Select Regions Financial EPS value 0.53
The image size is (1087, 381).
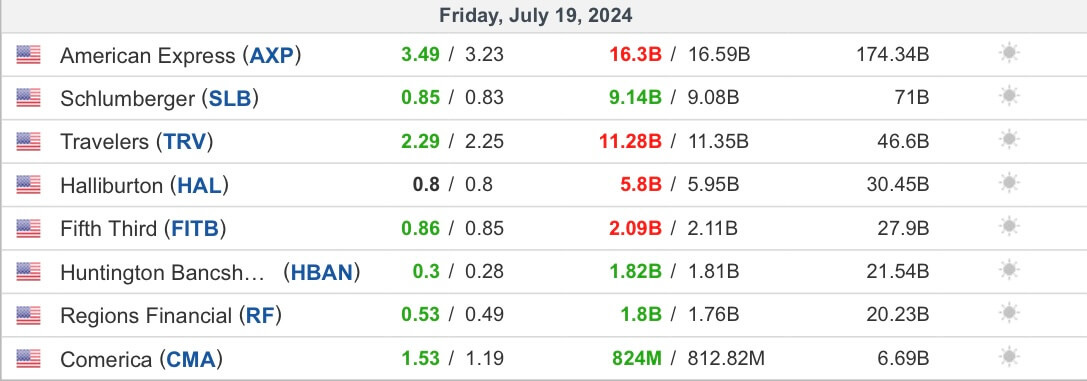click(420, 314)
